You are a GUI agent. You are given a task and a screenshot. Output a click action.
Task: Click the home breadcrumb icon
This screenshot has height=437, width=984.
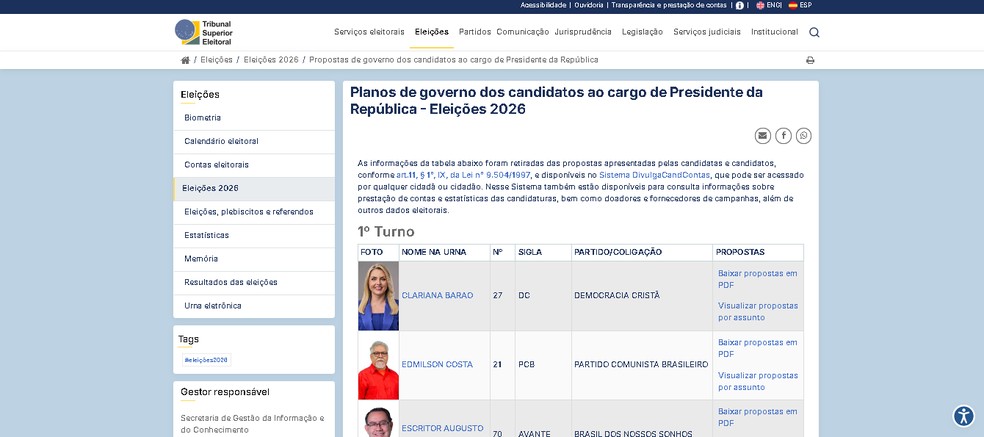pos(185,60)
